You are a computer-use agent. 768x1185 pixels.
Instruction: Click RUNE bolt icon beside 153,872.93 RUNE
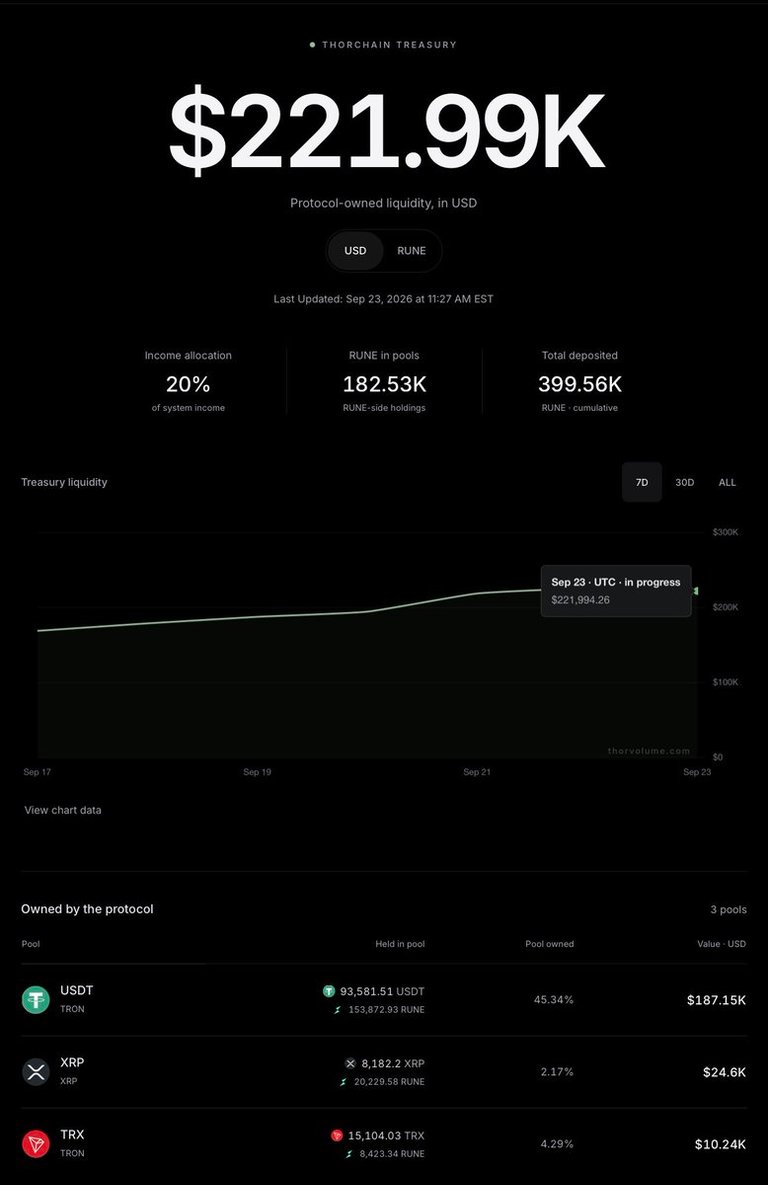point(338,1010)
